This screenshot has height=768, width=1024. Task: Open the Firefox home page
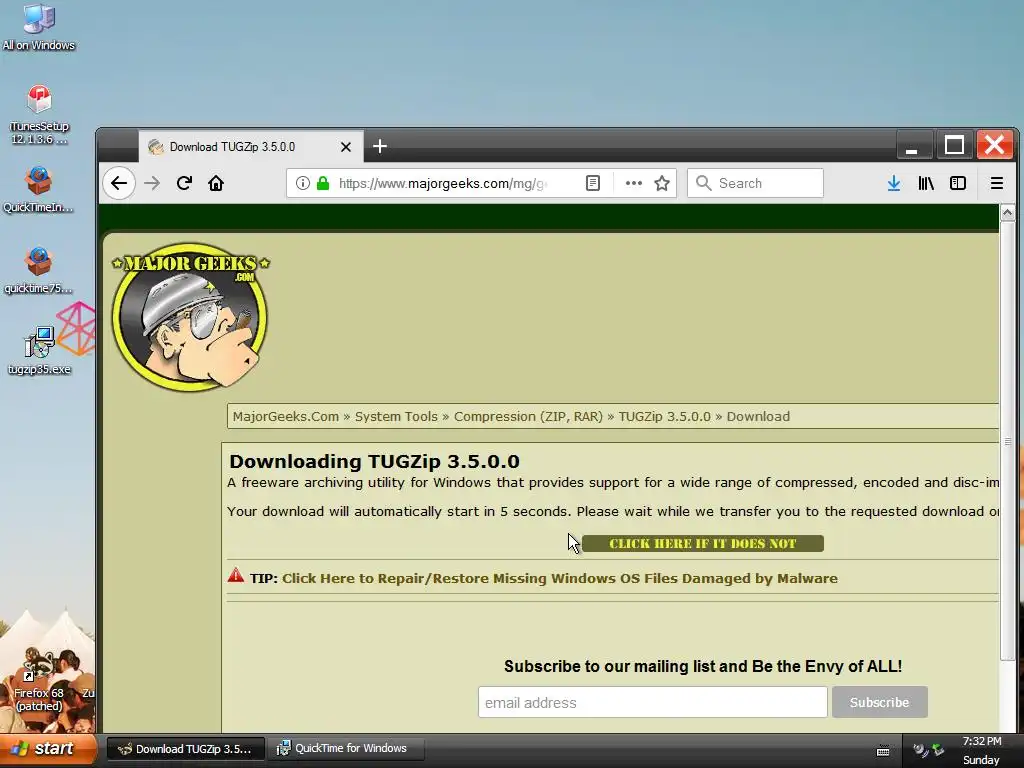[x=216, y=184]
